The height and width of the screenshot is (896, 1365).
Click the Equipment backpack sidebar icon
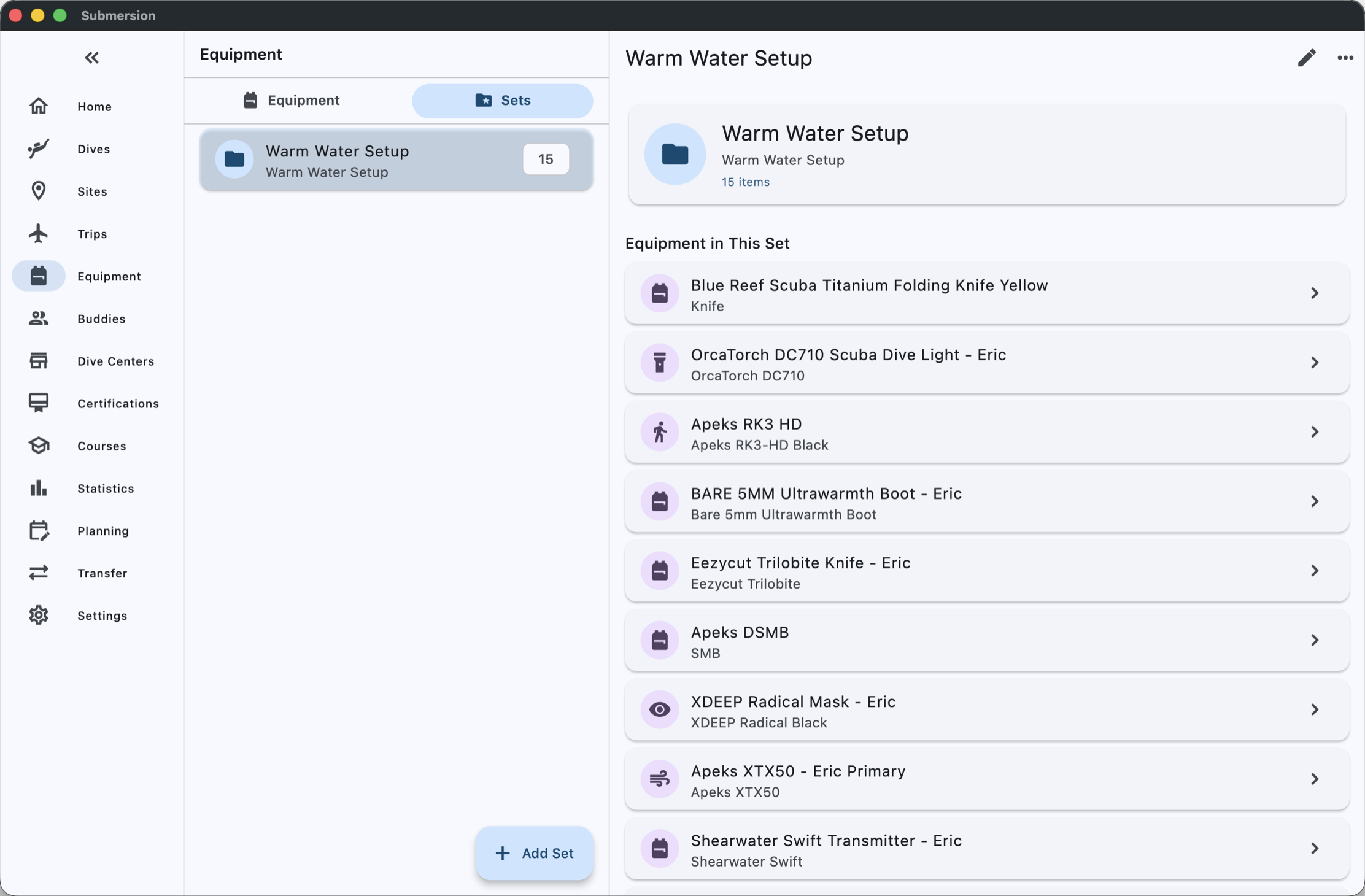39,276
